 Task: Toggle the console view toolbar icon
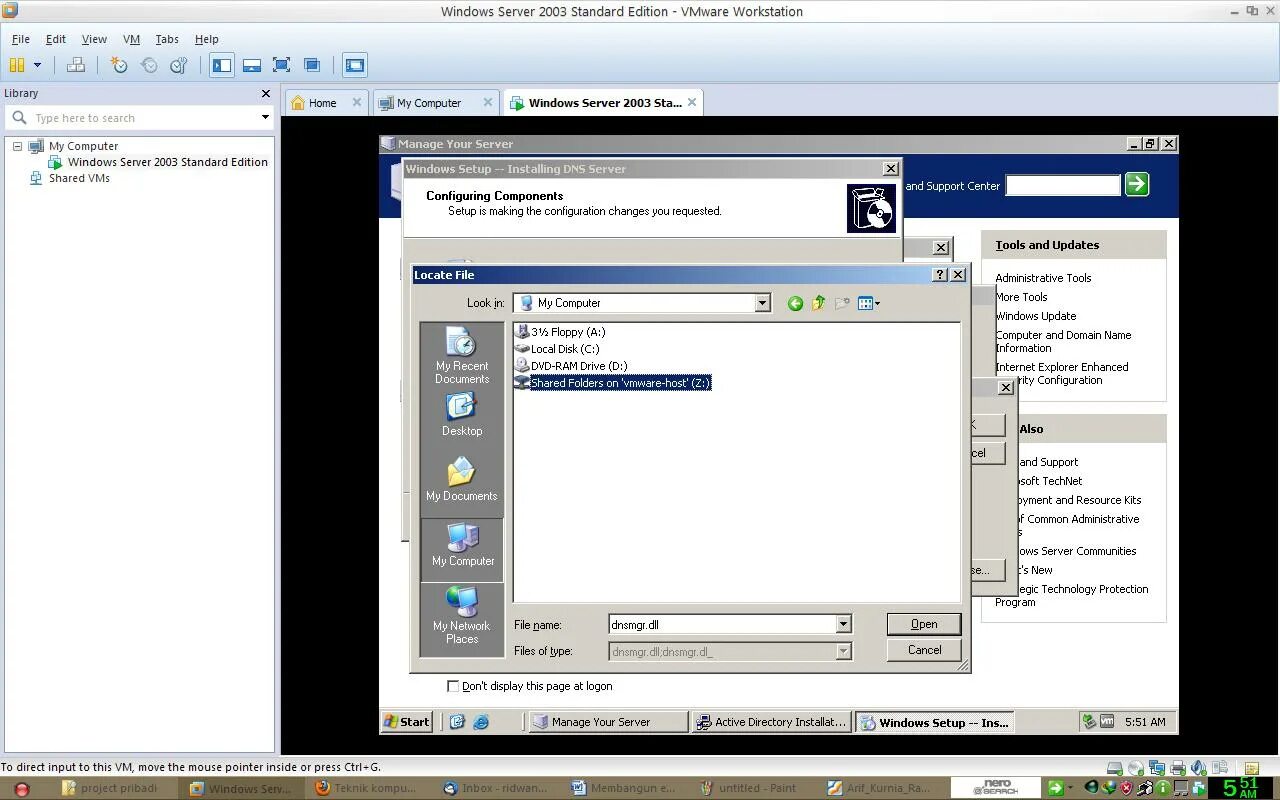pos(354,65)
